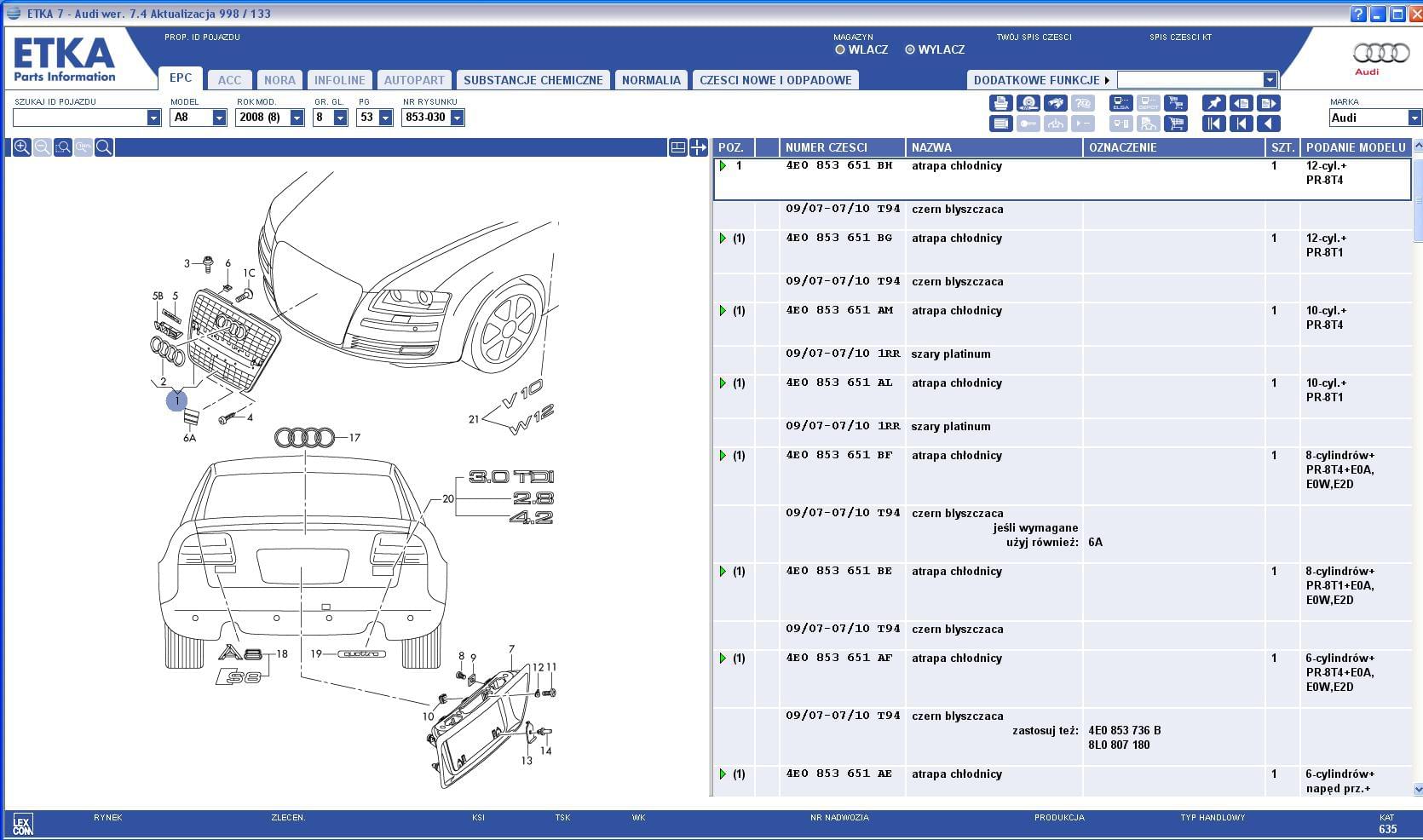
Task: Click the green arrow of row AM
Action: tap(723, 311)
